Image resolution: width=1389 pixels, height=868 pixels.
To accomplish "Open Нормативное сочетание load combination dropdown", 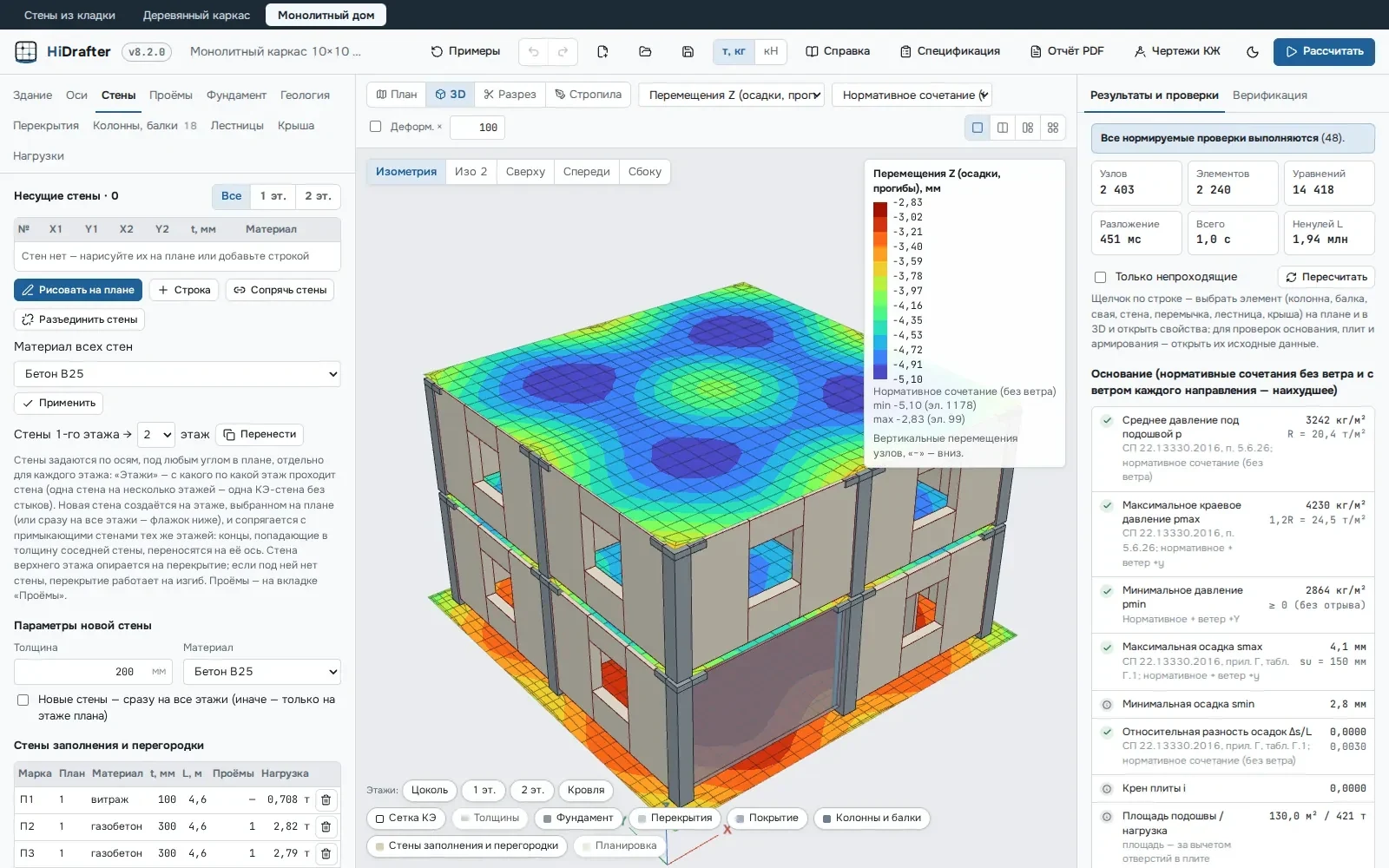I will [912, 95].
